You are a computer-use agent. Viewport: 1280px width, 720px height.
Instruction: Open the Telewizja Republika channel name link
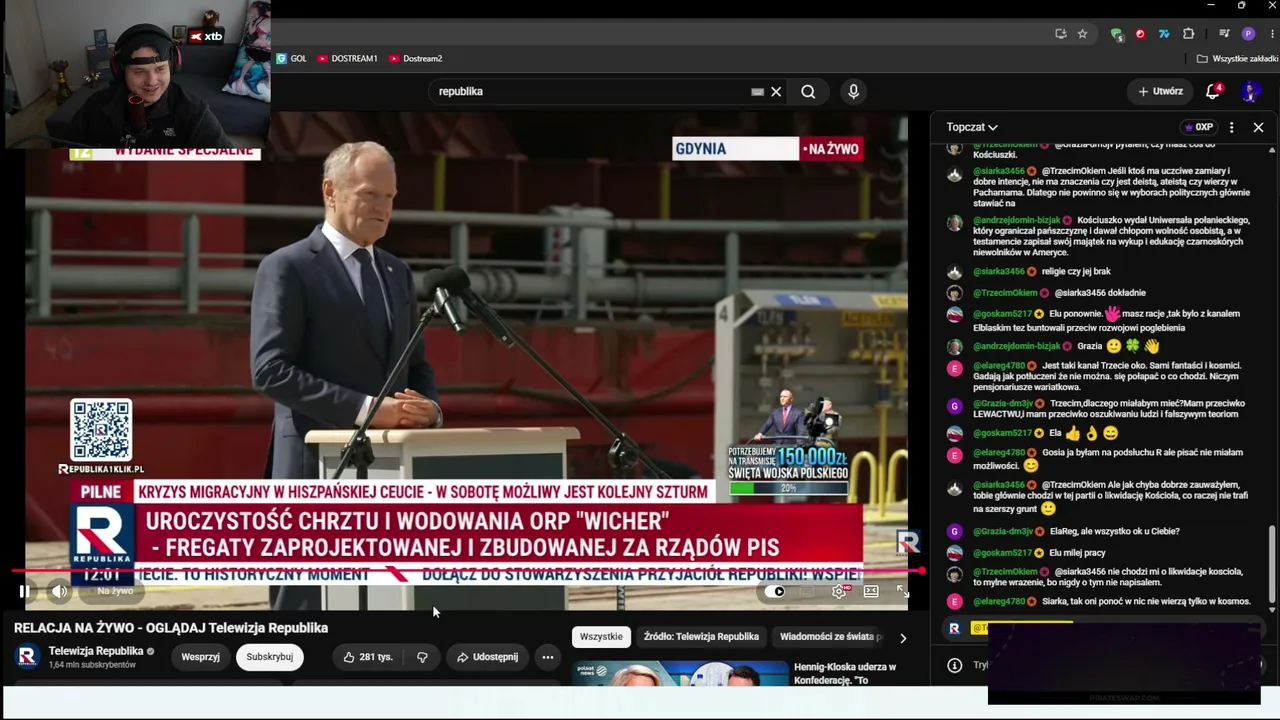pos(96,651)
